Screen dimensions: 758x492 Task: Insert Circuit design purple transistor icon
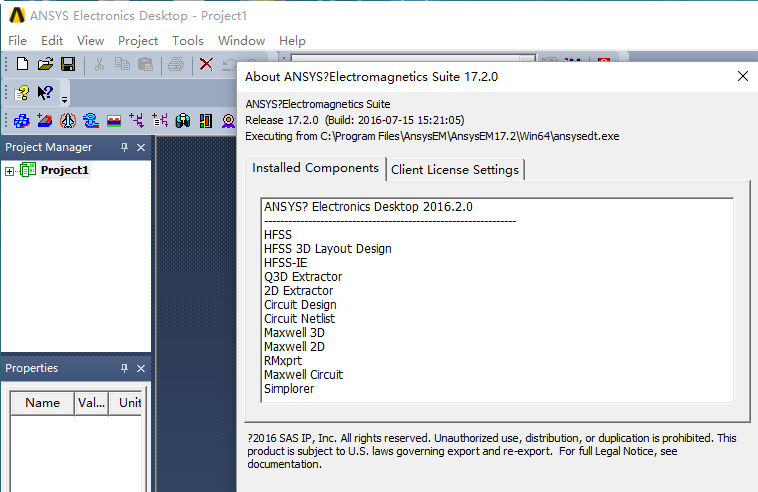click(x=137, y=120)
